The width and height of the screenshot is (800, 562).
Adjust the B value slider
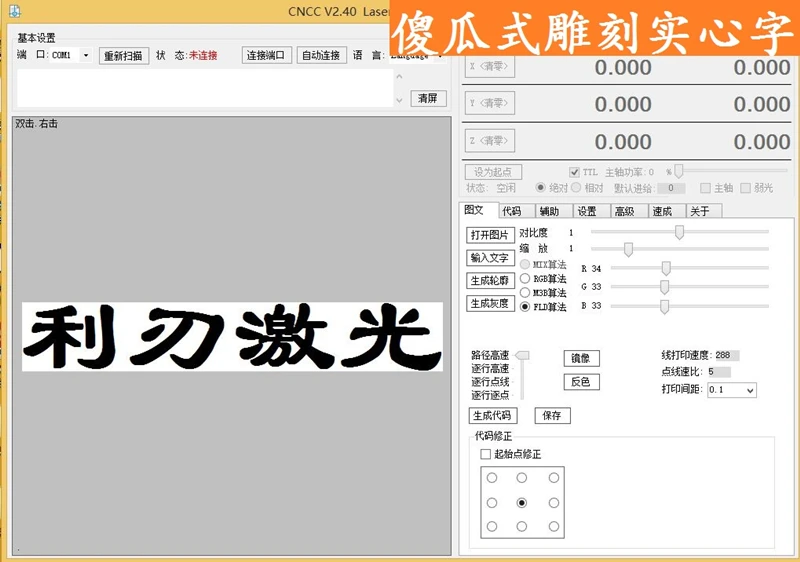click(x=664, y=306)
